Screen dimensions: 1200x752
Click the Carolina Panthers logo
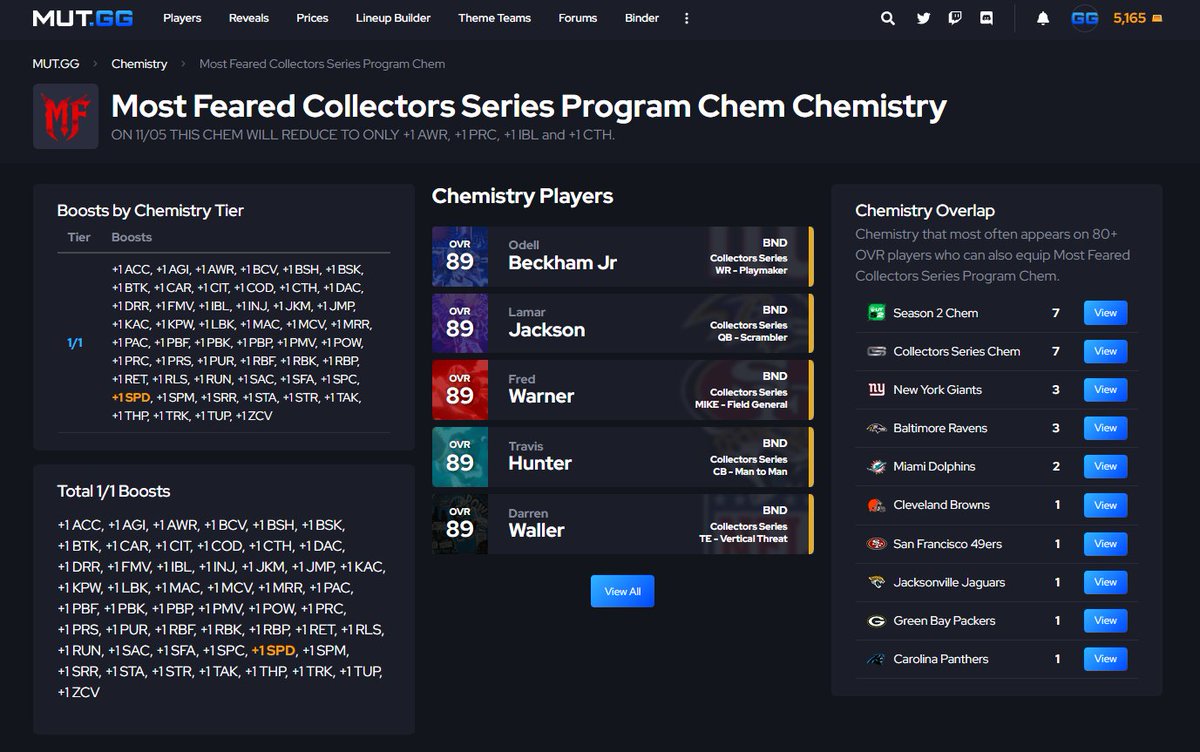[x=876, y=659]
